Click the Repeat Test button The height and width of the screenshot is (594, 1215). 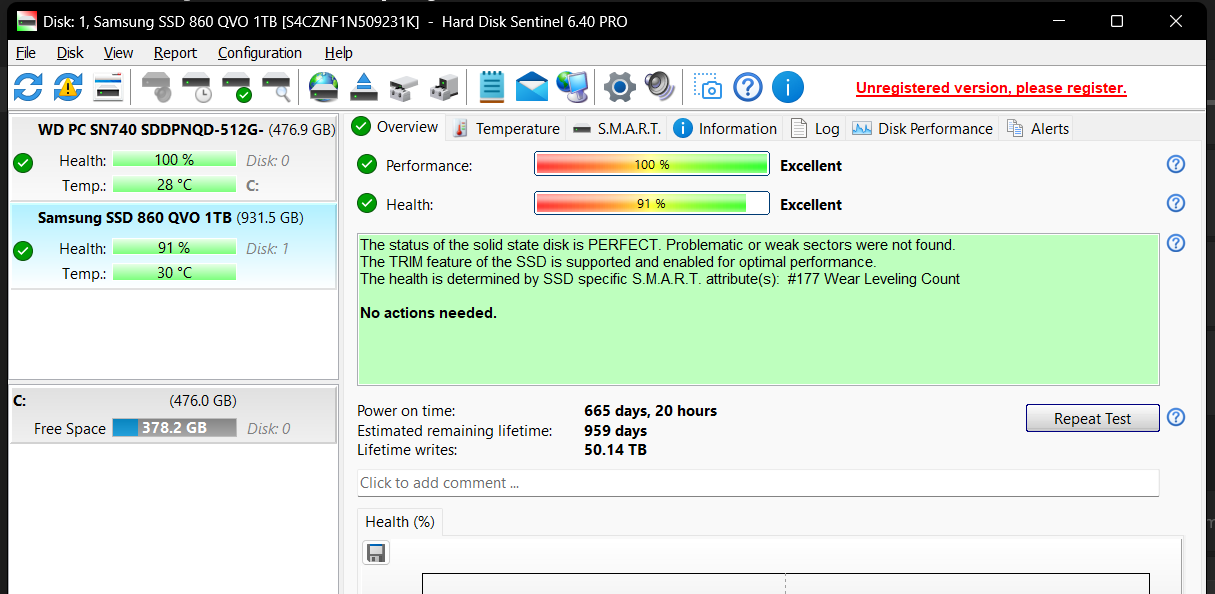1093,418
